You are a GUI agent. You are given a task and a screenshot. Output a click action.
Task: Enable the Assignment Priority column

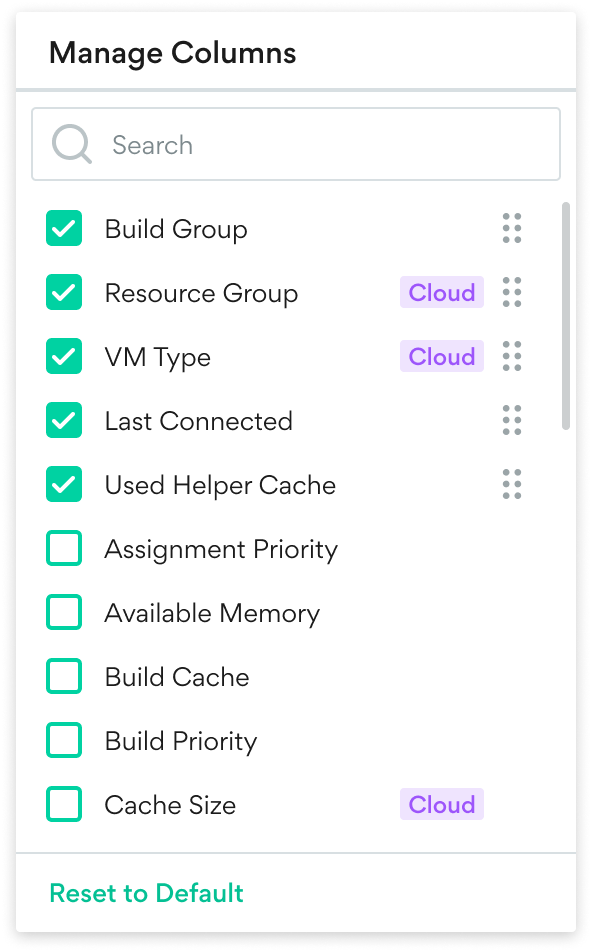tap(64, 548)
